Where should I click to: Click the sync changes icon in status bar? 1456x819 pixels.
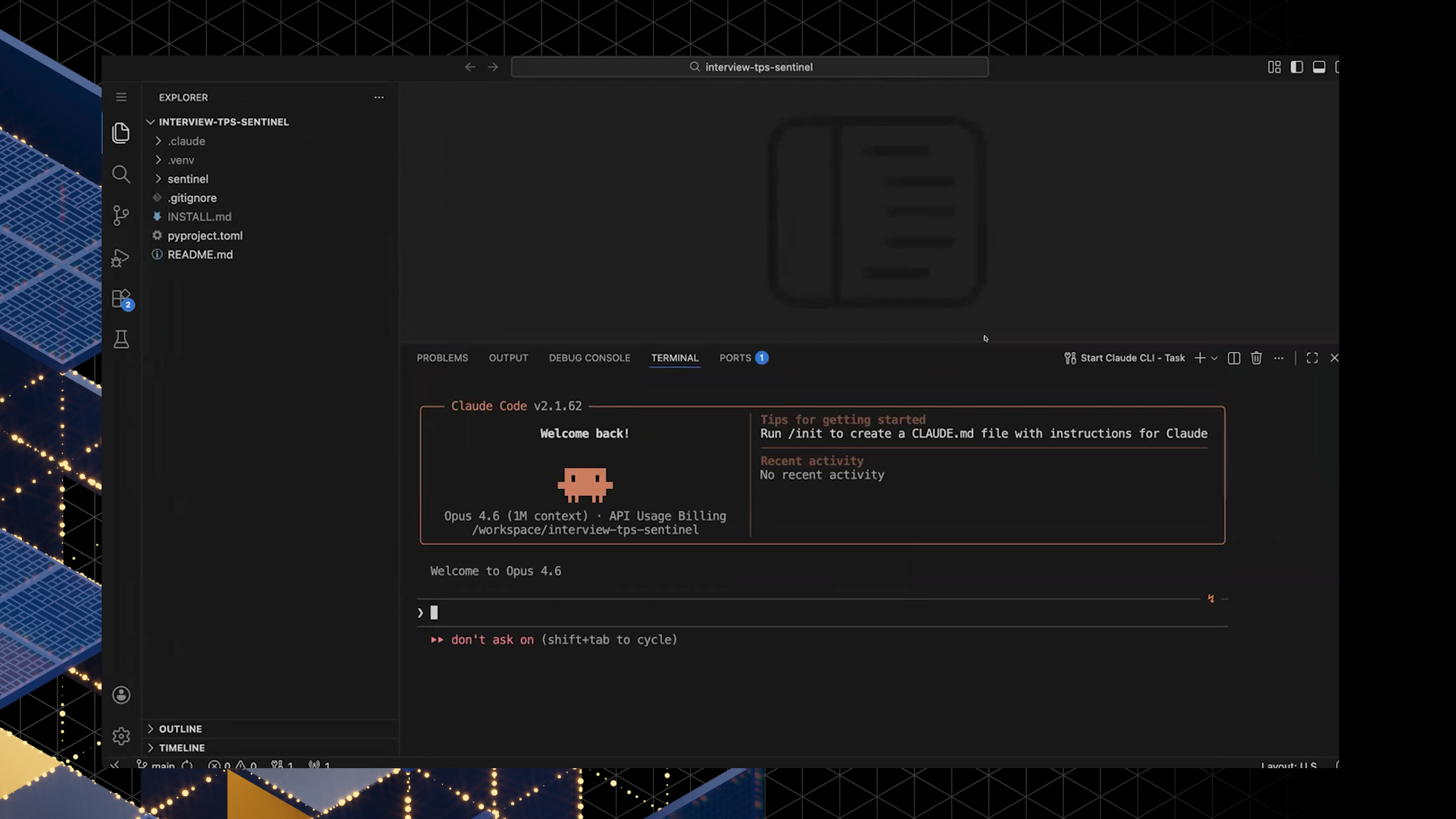187,765
